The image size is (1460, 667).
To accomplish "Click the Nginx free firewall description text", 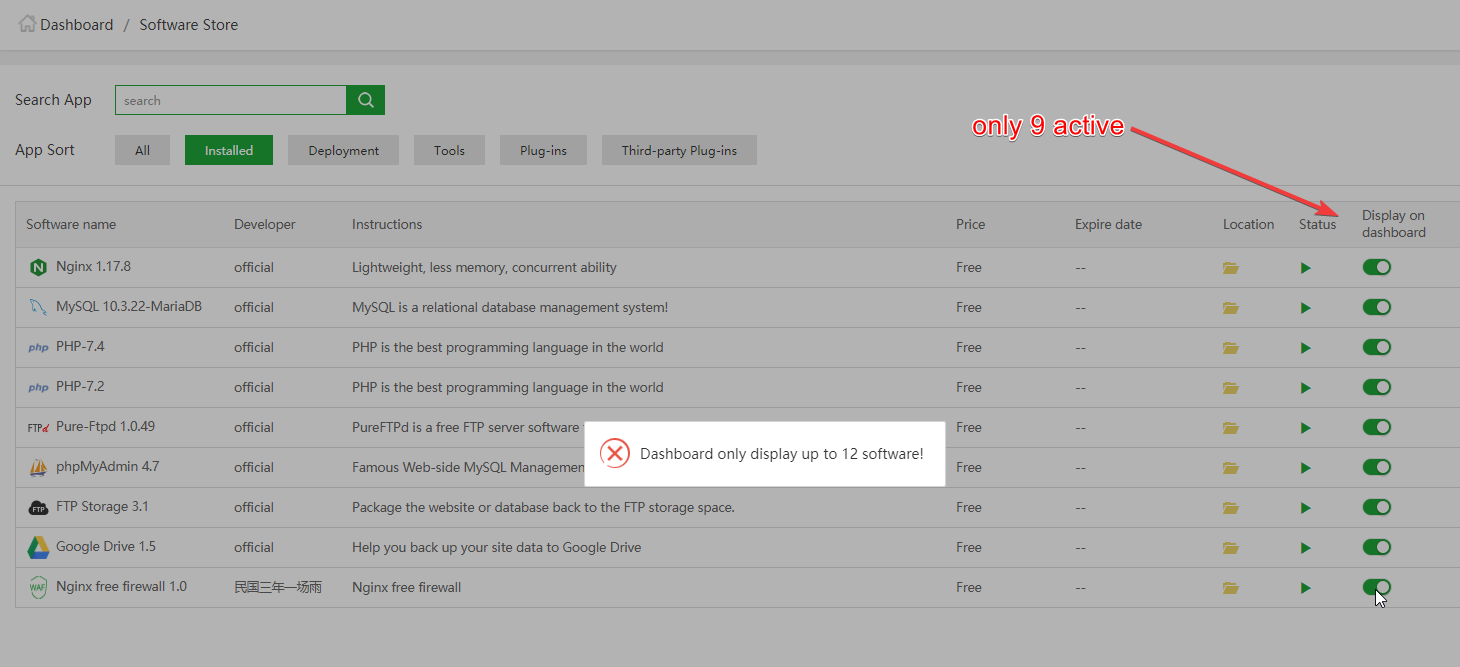I will pyautogui.click(x=406, y=587).
